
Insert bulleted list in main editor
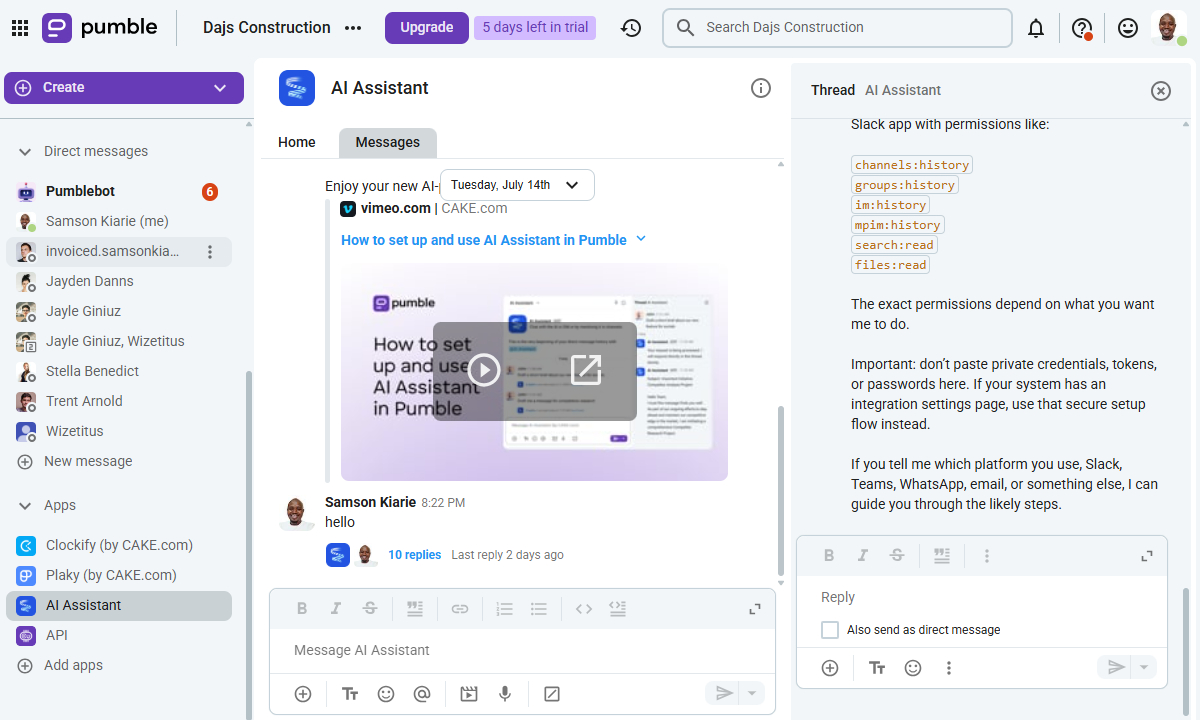click(539, 608)
